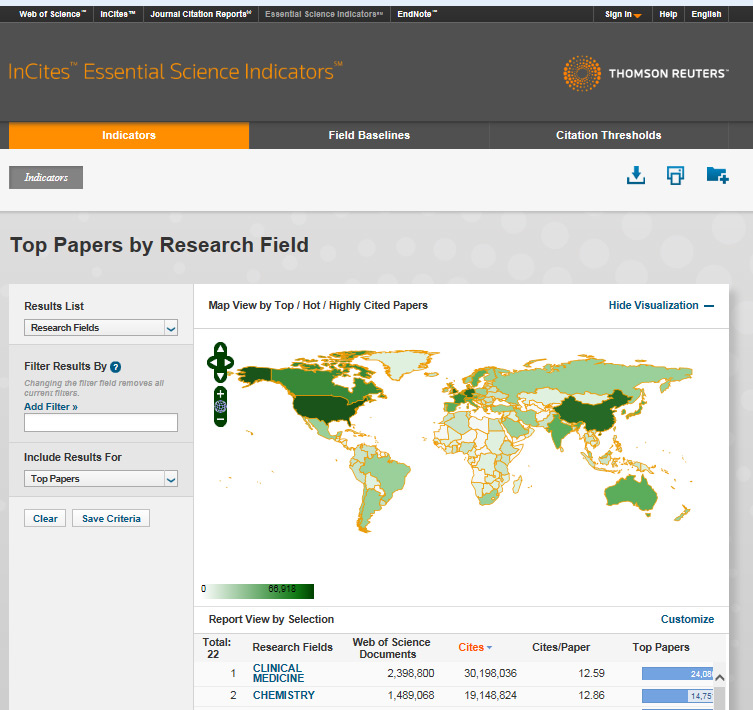Click the Add Filter link
Screen dimensions: 753x710
(51, 406)
